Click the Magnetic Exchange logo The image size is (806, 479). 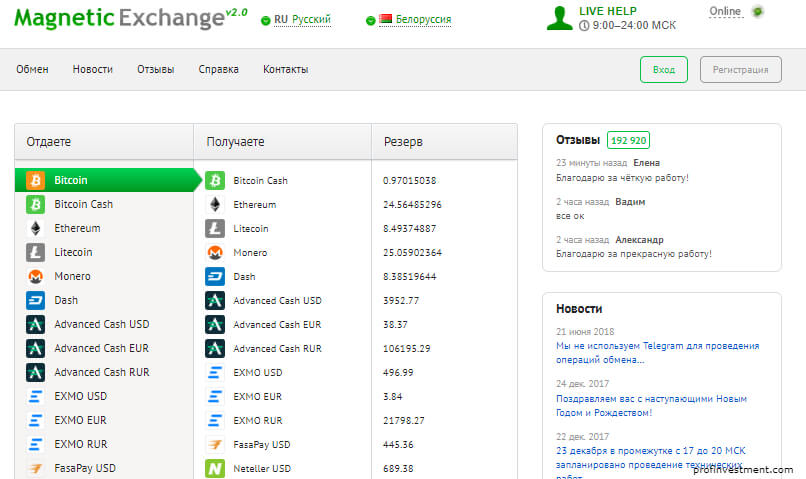tap(131, 18)
